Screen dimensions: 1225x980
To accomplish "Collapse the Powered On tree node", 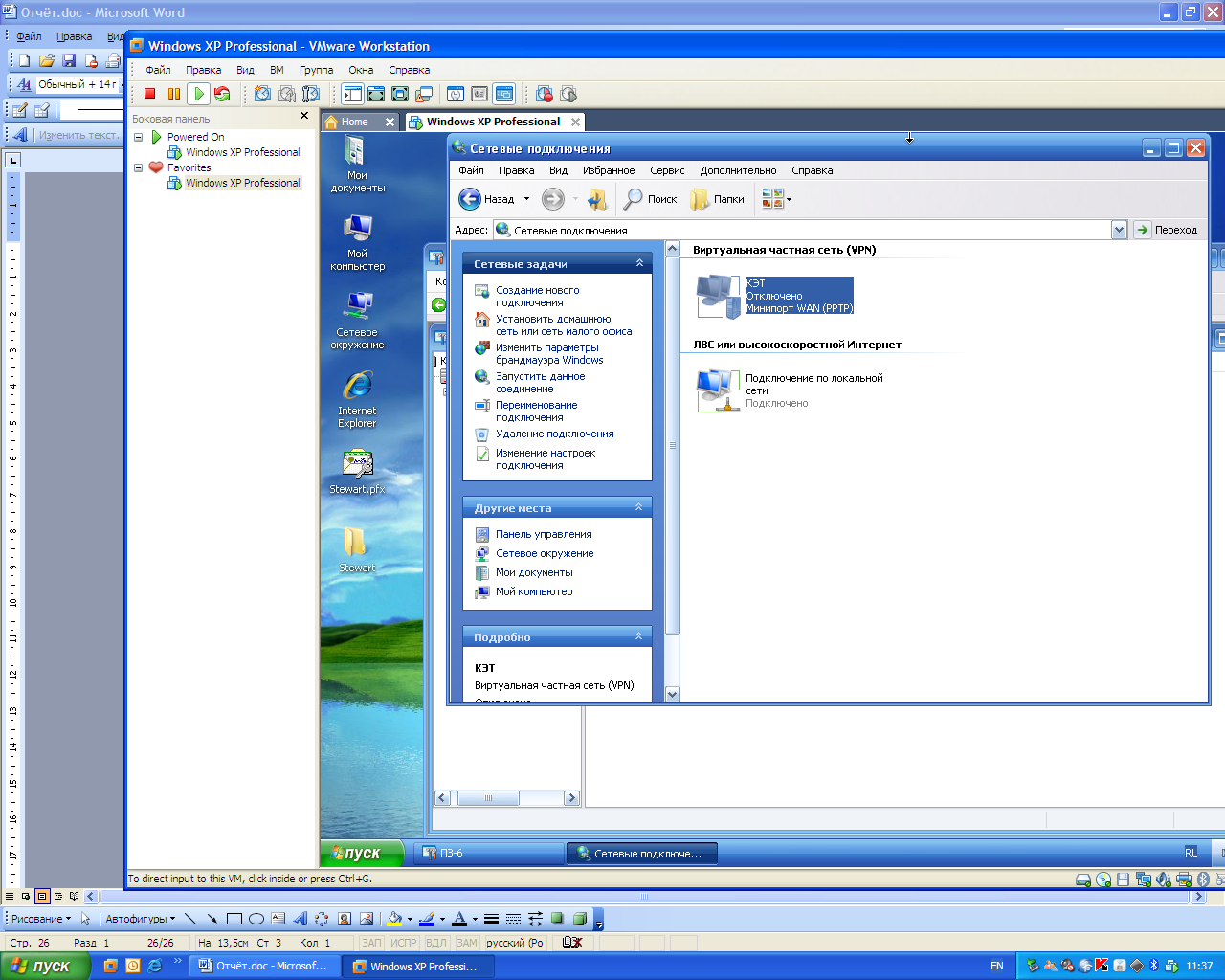I will (x=138, y=137).
